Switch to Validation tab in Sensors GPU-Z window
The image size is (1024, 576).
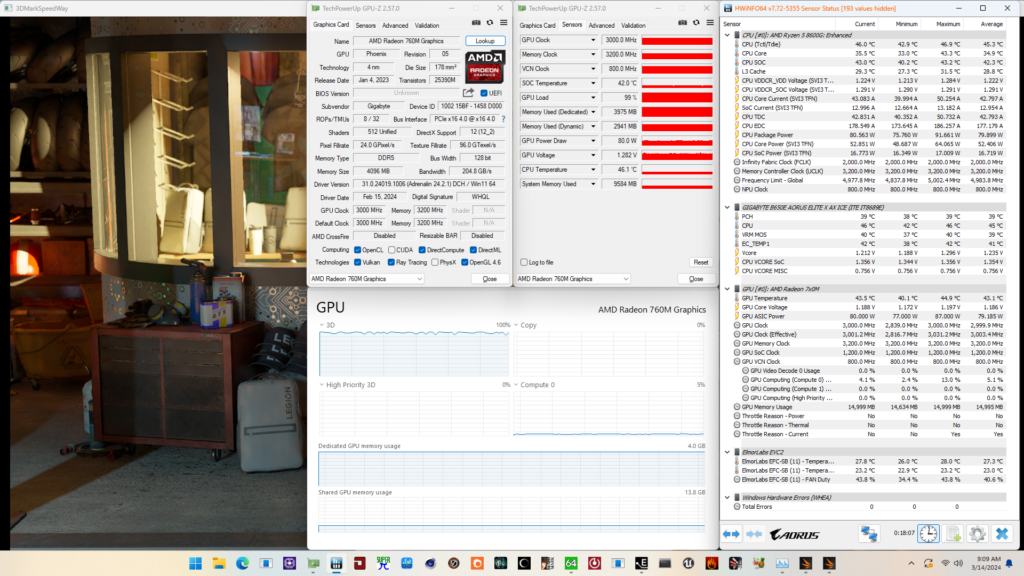[633, 25]
